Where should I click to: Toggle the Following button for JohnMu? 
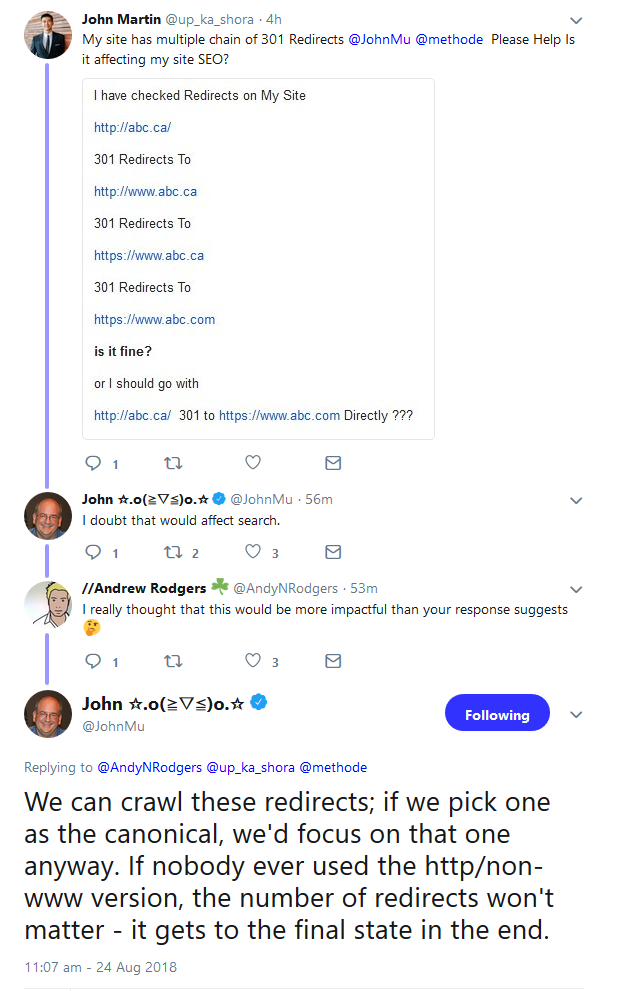496,715
